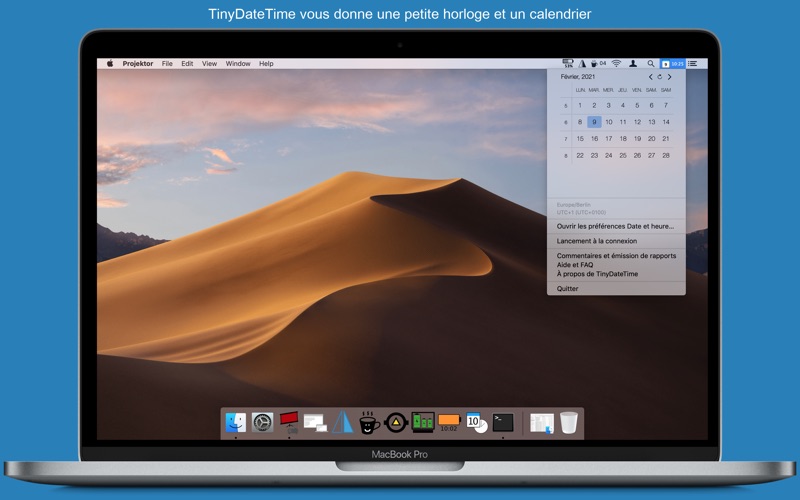This screenshot has height=500, width=800.
Task: Click the user silhouette menu bar icon
Action: point(633,64)
